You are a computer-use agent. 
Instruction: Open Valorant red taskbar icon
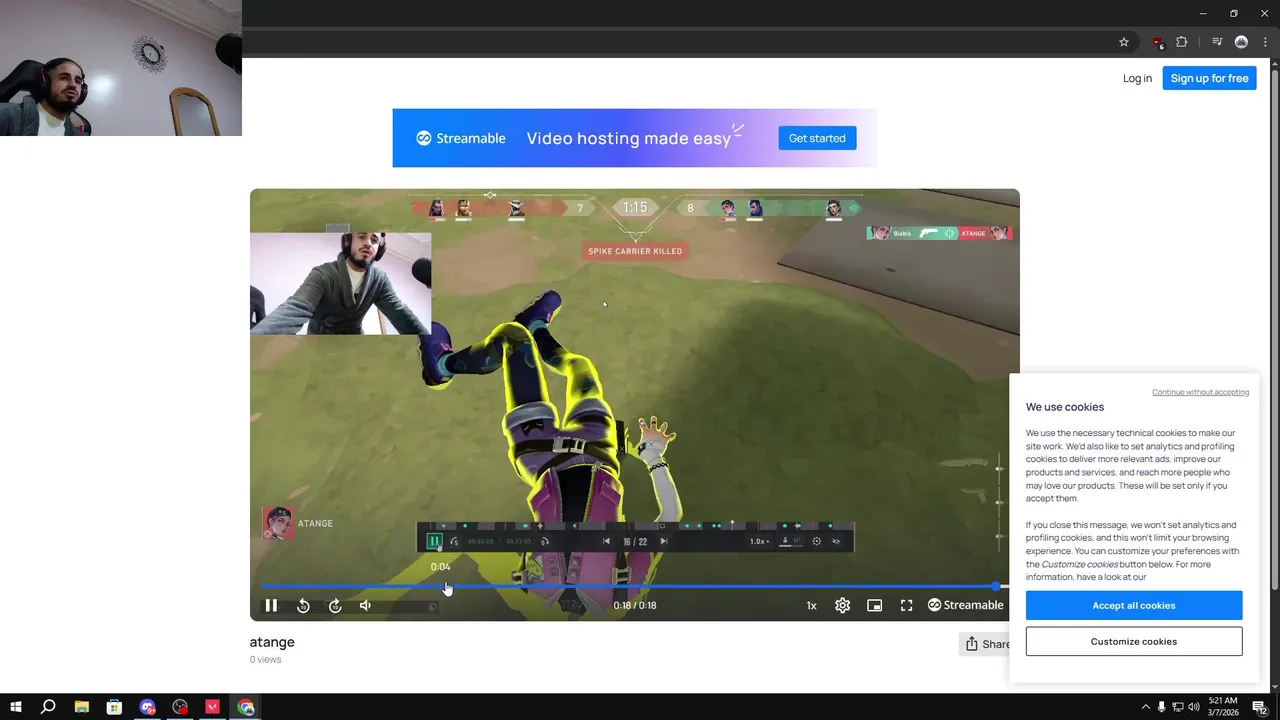pyautogui.click(x=213, y=707)
